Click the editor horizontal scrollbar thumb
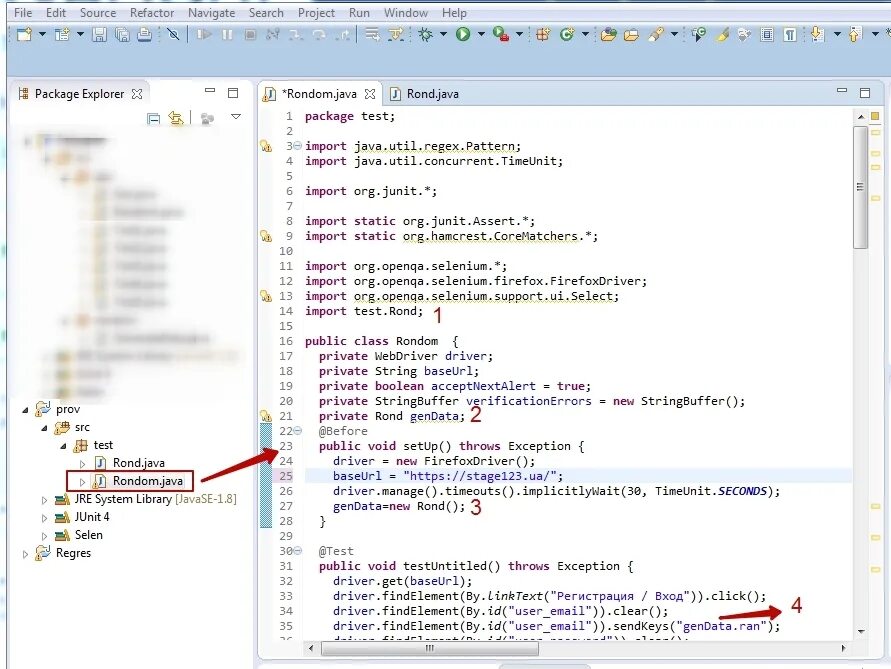Screen dimensions: 891x669 (430, 648)
